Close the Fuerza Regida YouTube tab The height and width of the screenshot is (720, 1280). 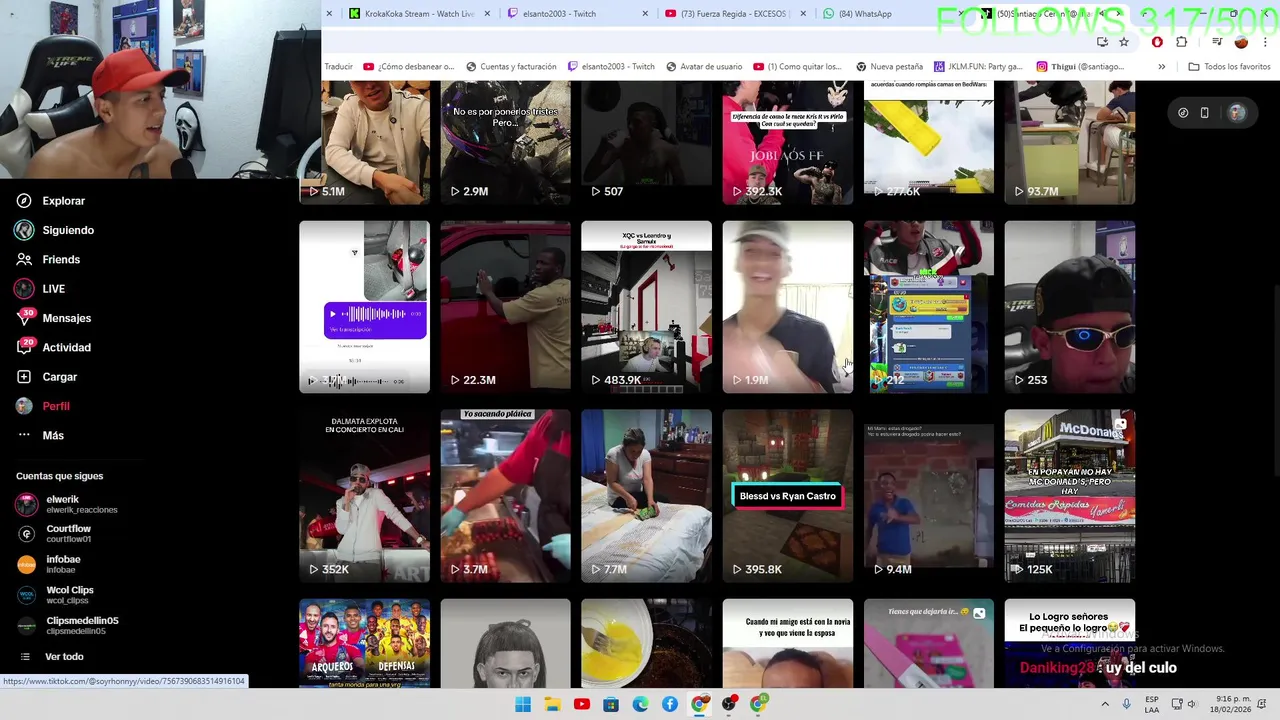click(802, 14)
